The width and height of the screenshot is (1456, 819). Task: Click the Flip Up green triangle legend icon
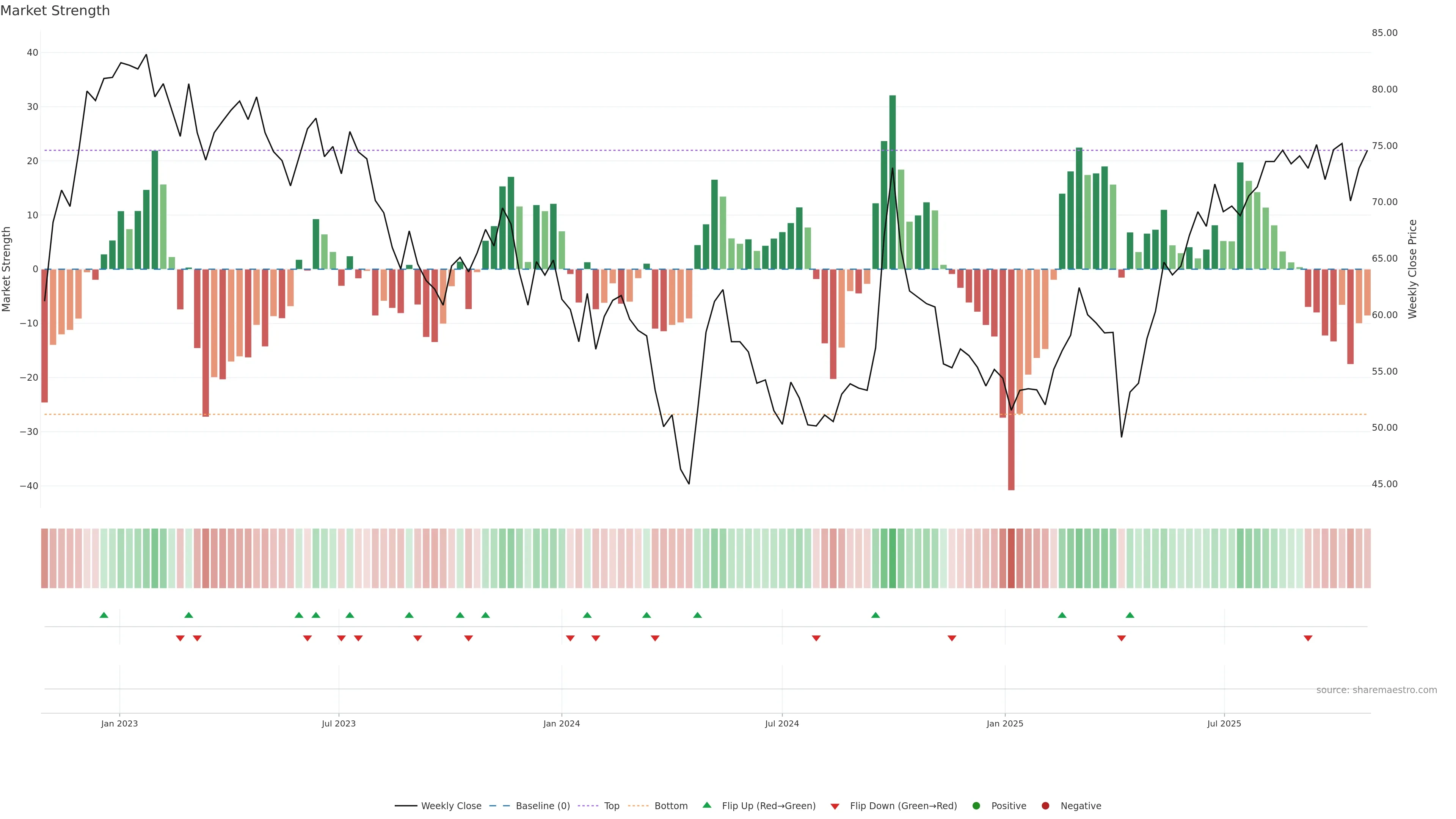coord(706,805)
